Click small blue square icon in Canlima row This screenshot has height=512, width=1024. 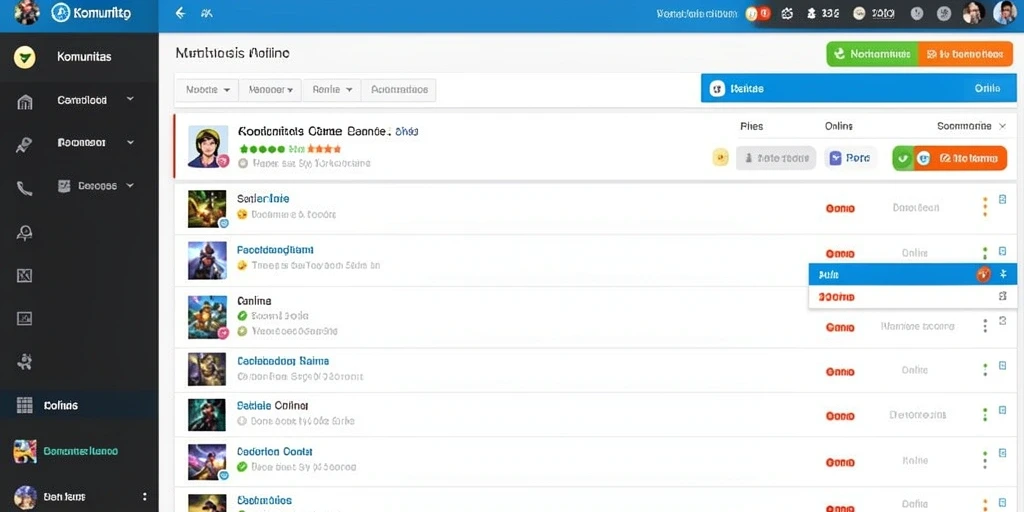tap(1002, 321)
